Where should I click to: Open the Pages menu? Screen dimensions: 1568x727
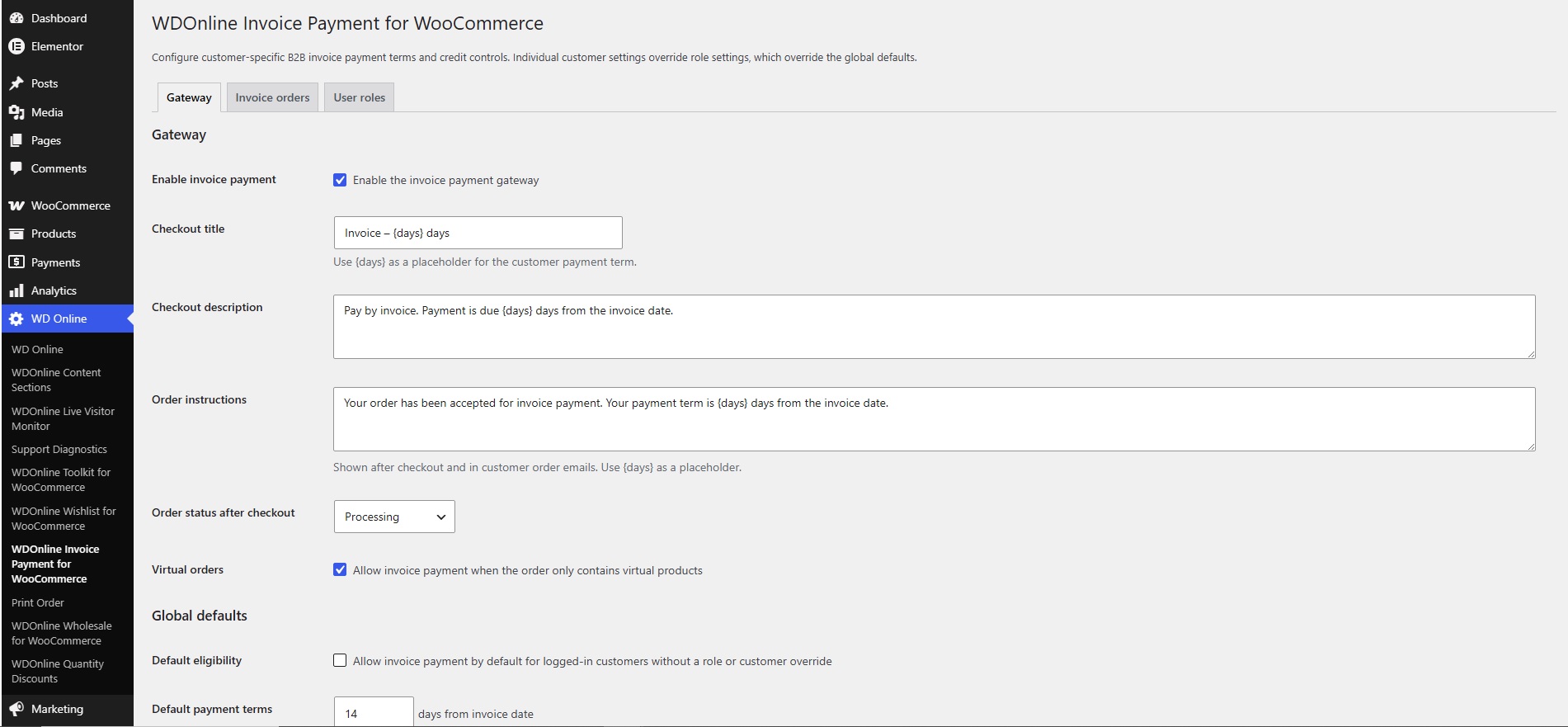click(x=67, y=140)
